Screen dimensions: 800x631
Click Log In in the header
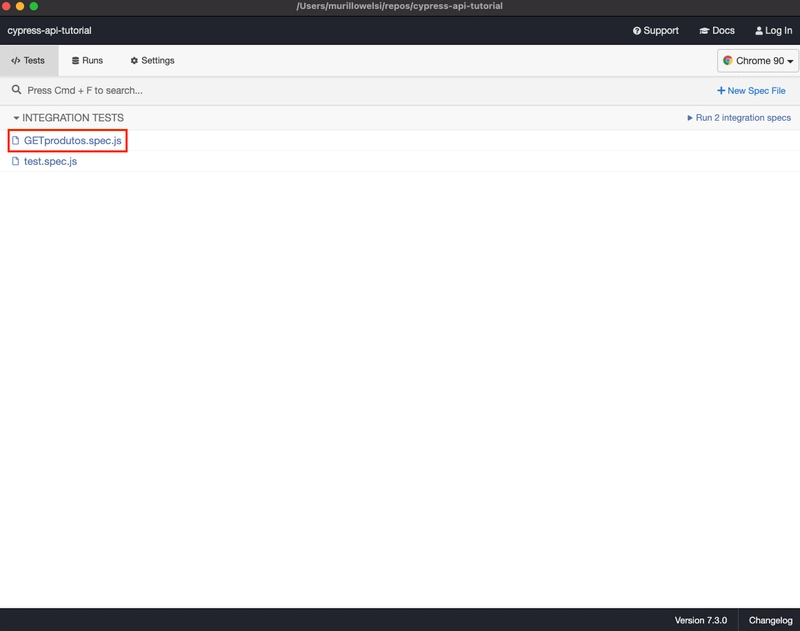pos(773,31)
